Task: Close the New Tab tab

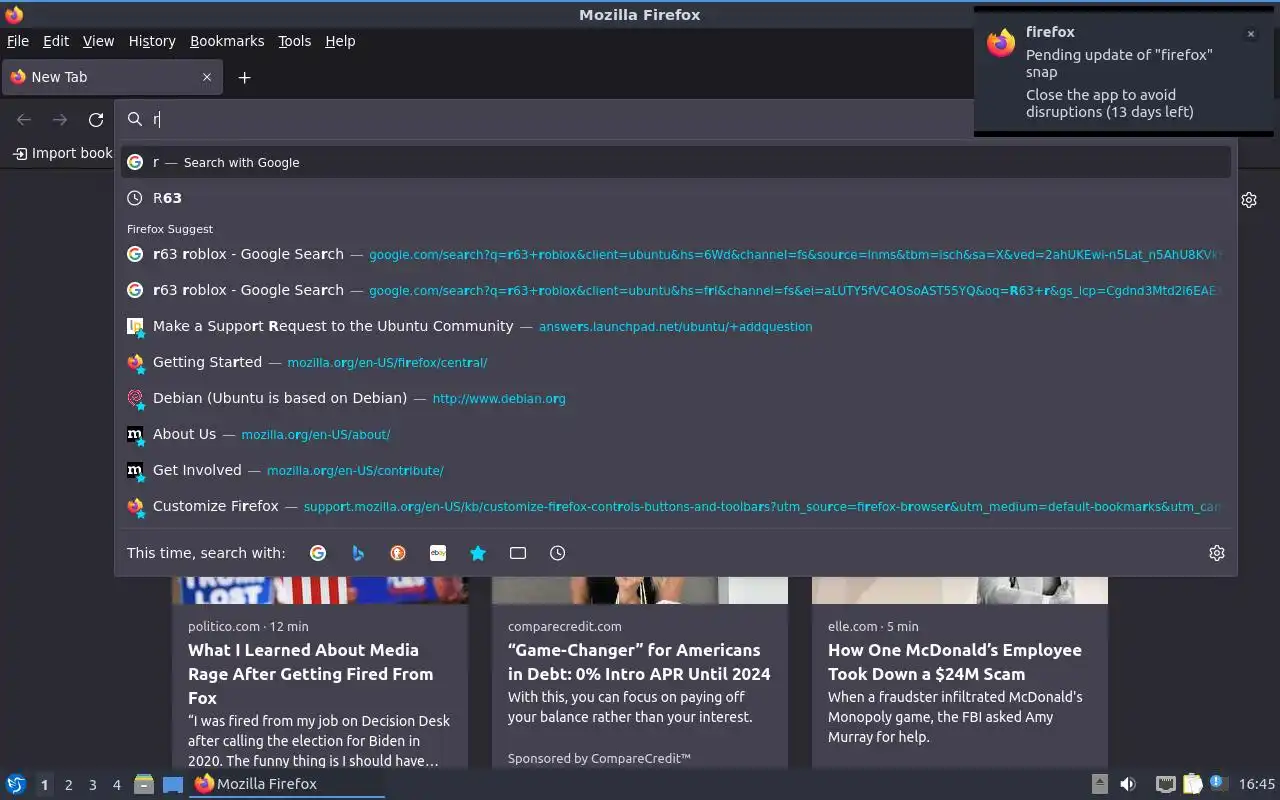Action: (207, 77)
